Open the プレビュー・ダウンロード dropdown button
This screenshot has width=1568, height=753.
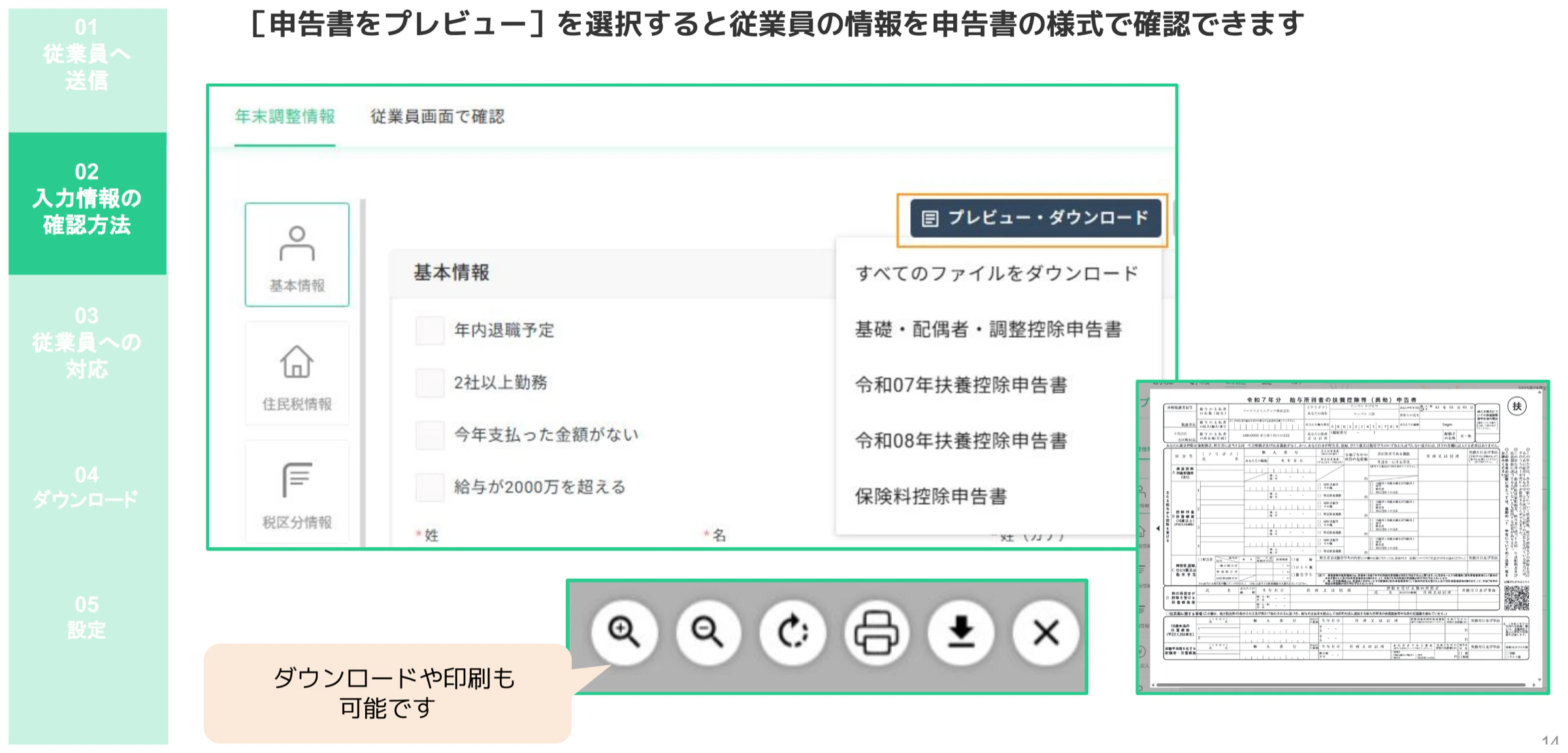click(1035, 218)
